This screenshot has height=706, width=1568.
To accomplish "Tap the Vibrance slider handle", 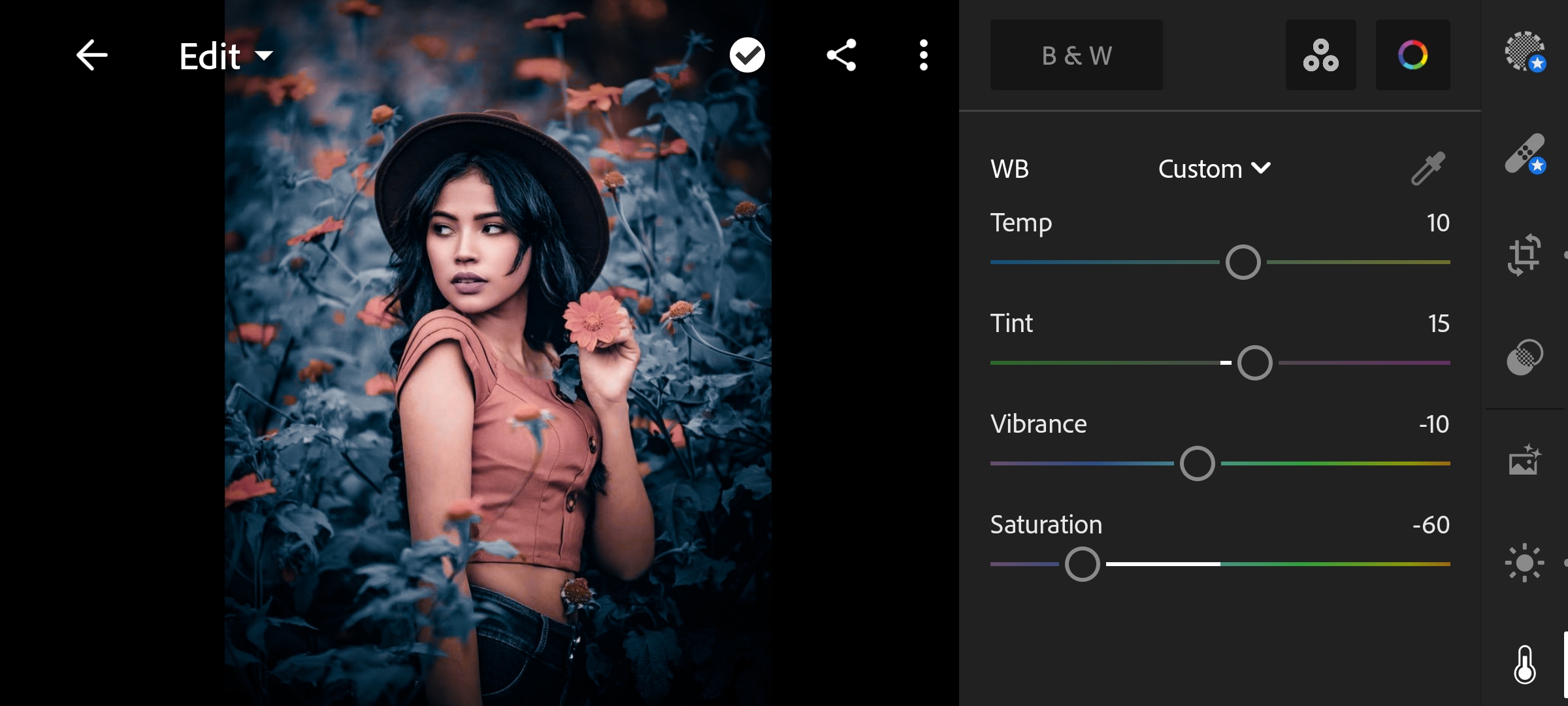I will tap(1196, 463).
